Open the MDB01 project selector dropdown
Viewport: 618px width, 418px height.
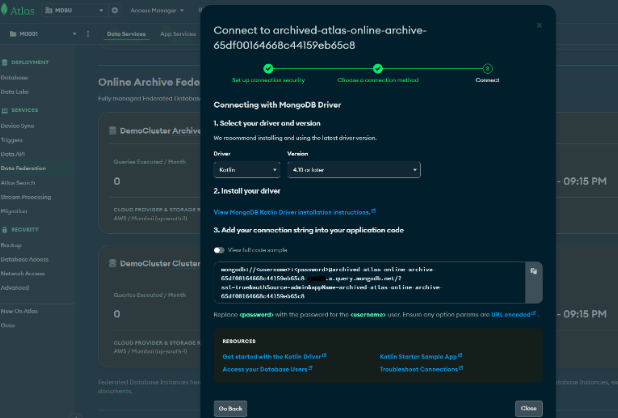click(x=43, y=34)
